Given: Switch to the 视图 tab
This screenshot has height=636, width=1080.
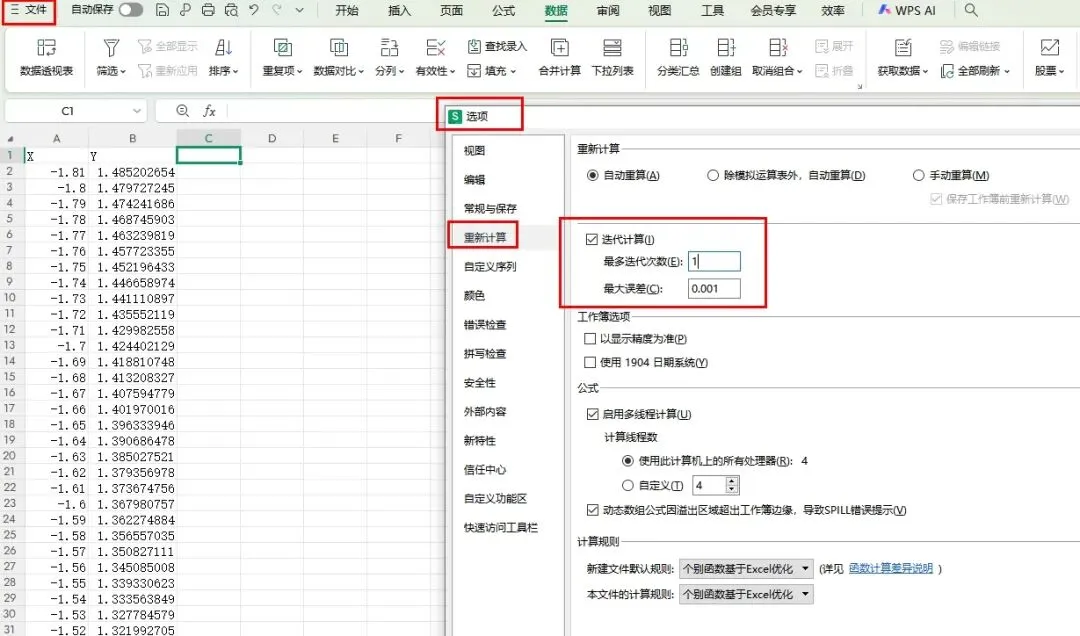Looking at the screenshot, I should click(x=659, y=10).
